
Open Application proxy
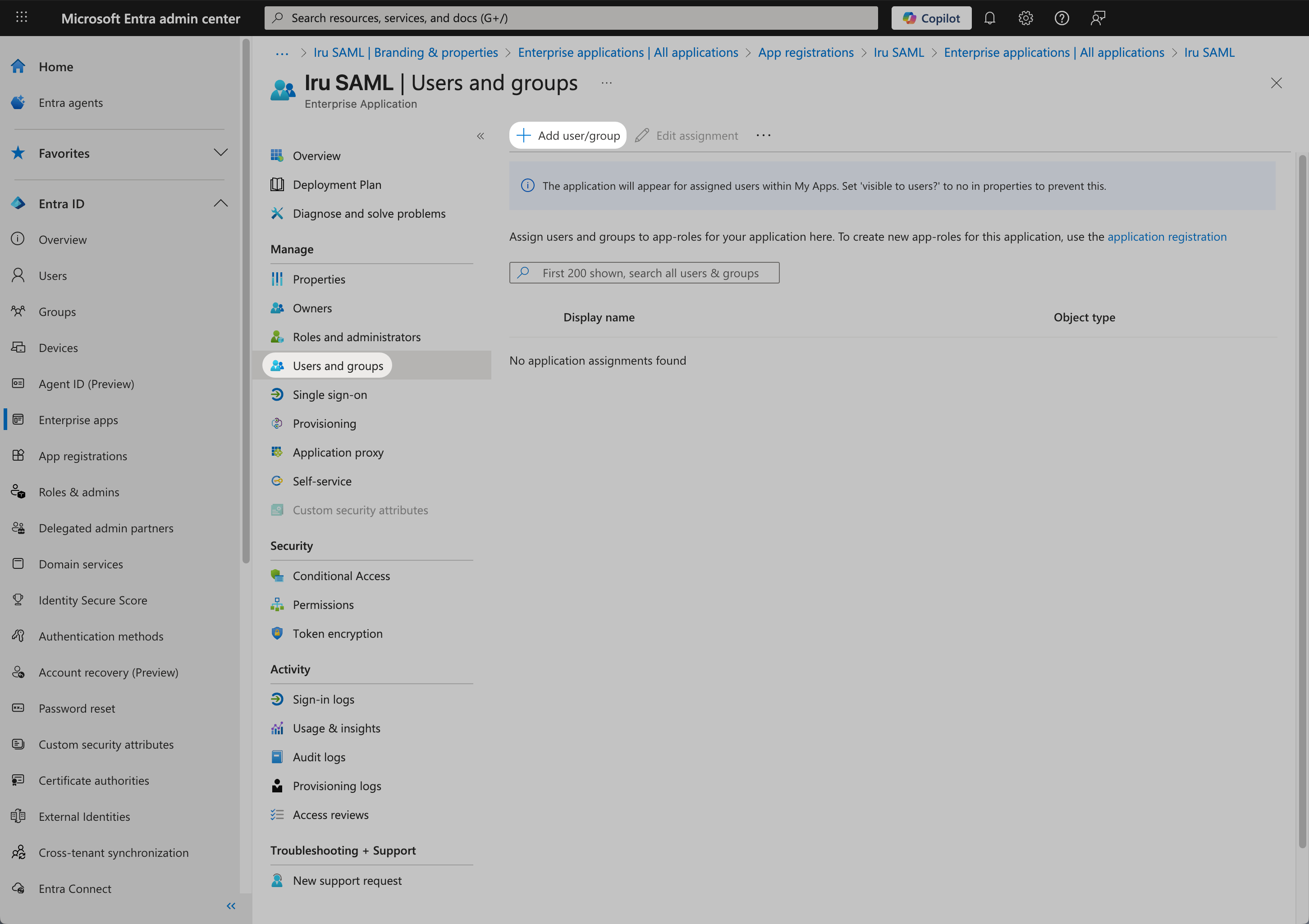pyautogui.click(x=338, y=453)
